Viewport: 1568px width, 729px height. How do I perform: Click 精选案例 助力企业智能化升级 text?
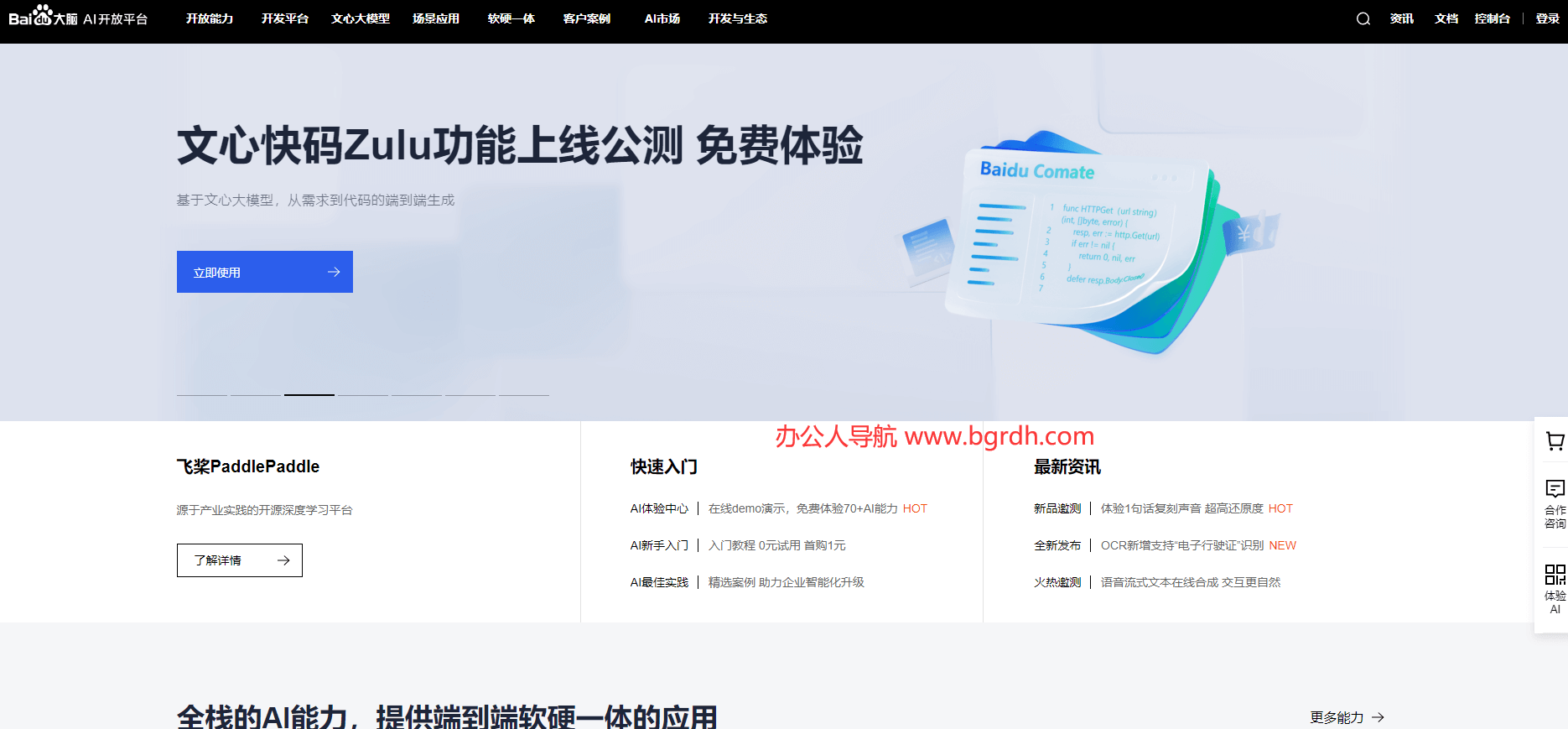(x=787, y=582)
